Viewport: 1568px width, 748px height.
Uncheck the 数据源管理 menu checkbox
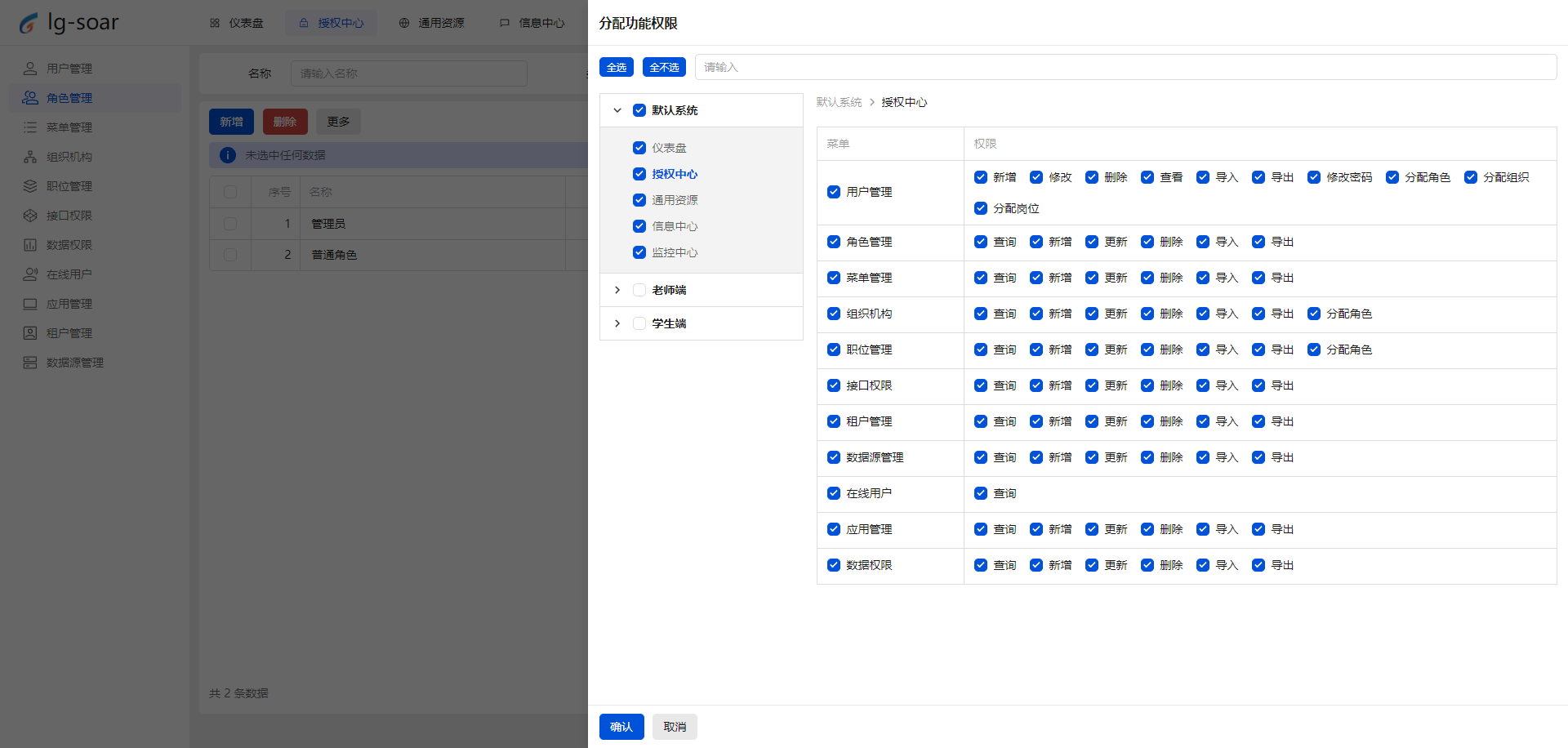[x=834, y=457]
